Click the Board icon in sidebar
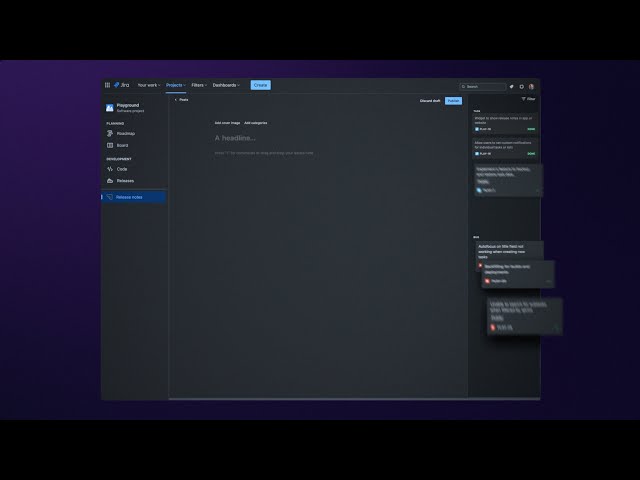 pyautogui.click(x=110, y=145)
